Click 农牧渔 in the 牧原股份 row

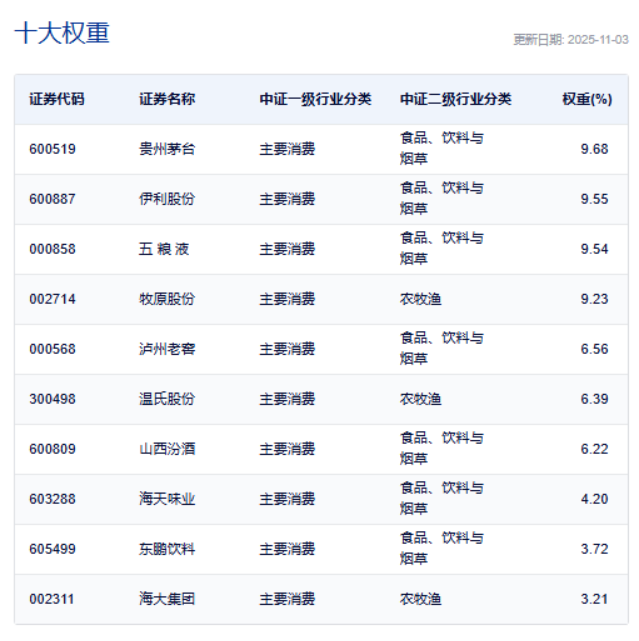coord(421,299)
